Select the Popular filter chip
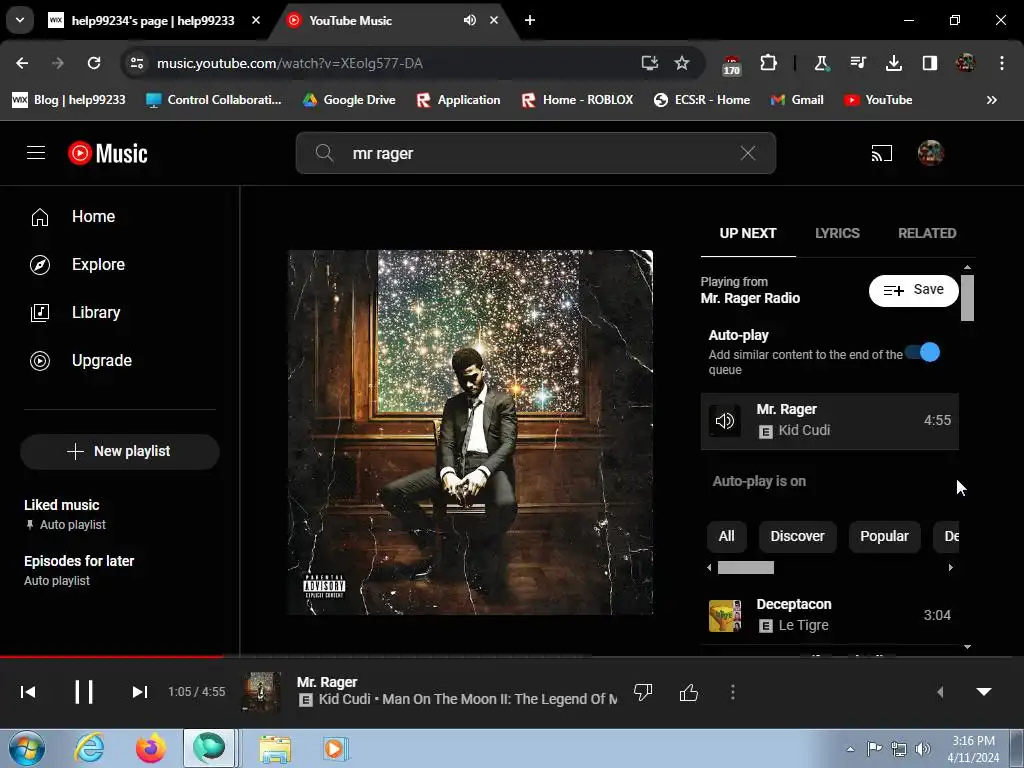 (884, 536)
